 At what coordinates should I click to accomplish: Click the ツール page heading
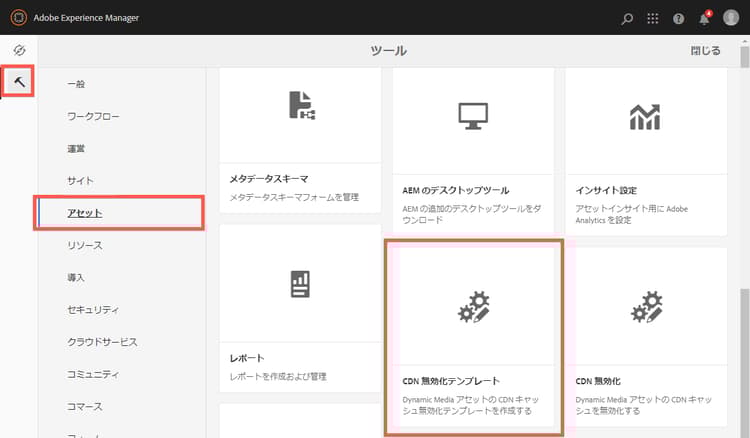[388, 51]
